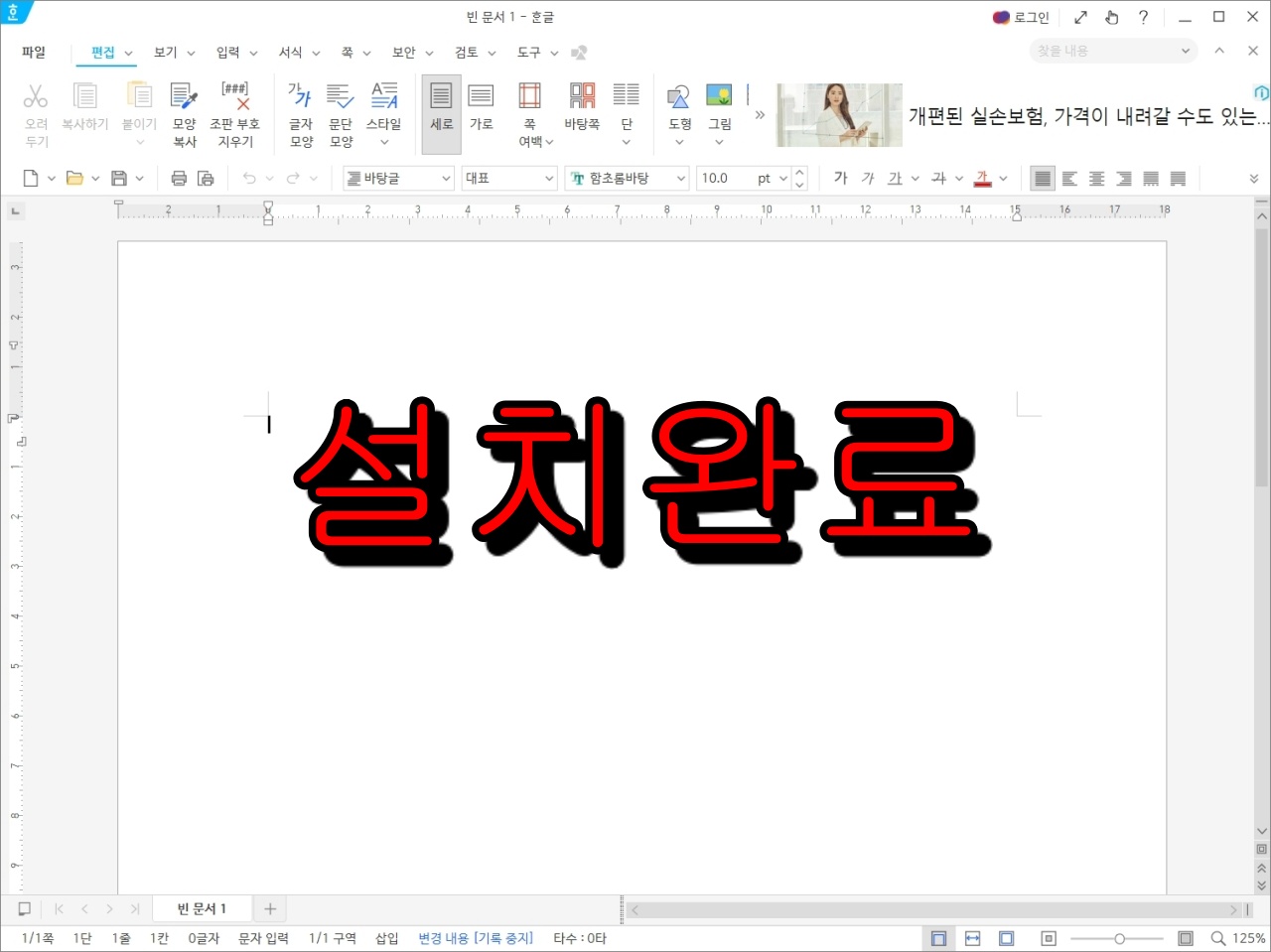Expand the font size dropdown showing 10.0pt
The image size is (1271, 952).
tap(782, 178)
